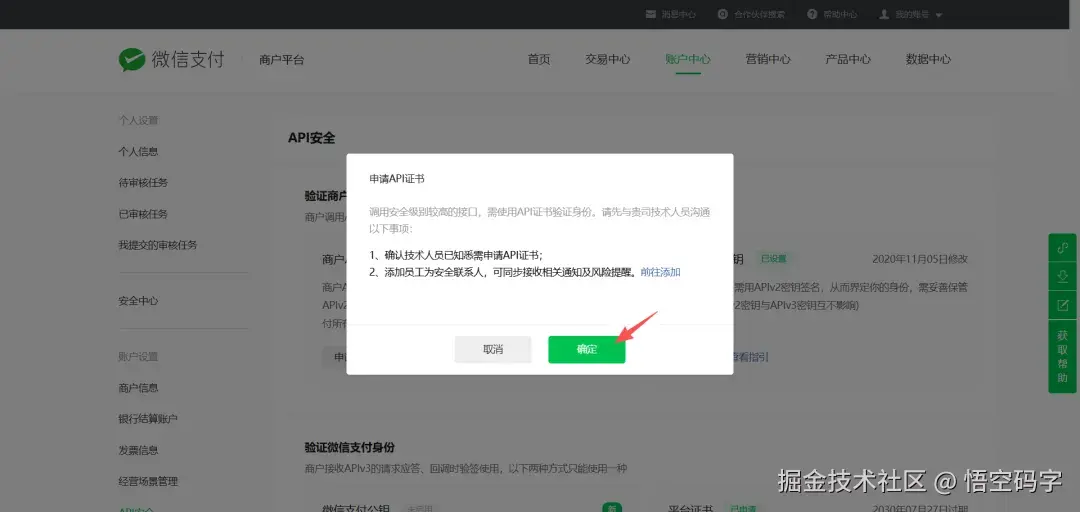Click the API安全 page heading
This screenshot has width=1080, height=512.
(311, 138)
